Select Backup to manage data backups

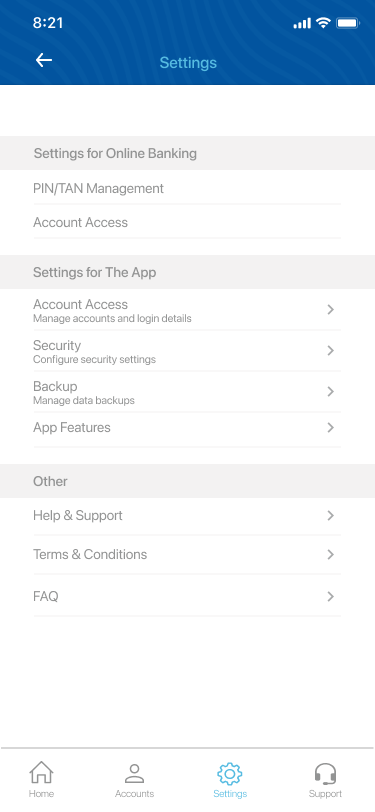(x=187, y=392)
